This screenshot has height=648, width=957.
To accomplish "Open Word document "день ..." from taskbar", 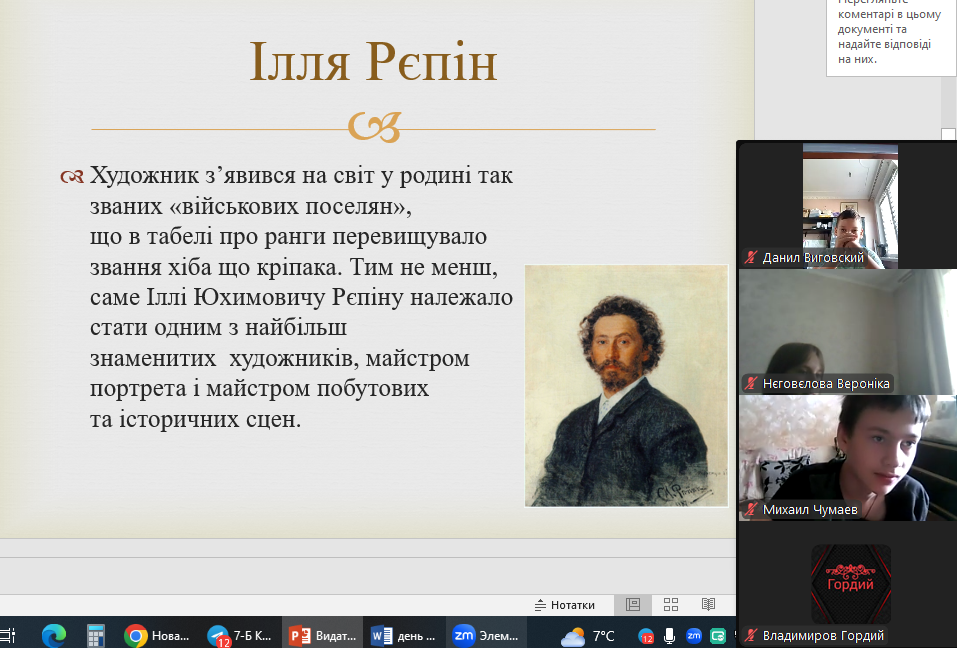I will coord(404,636).
